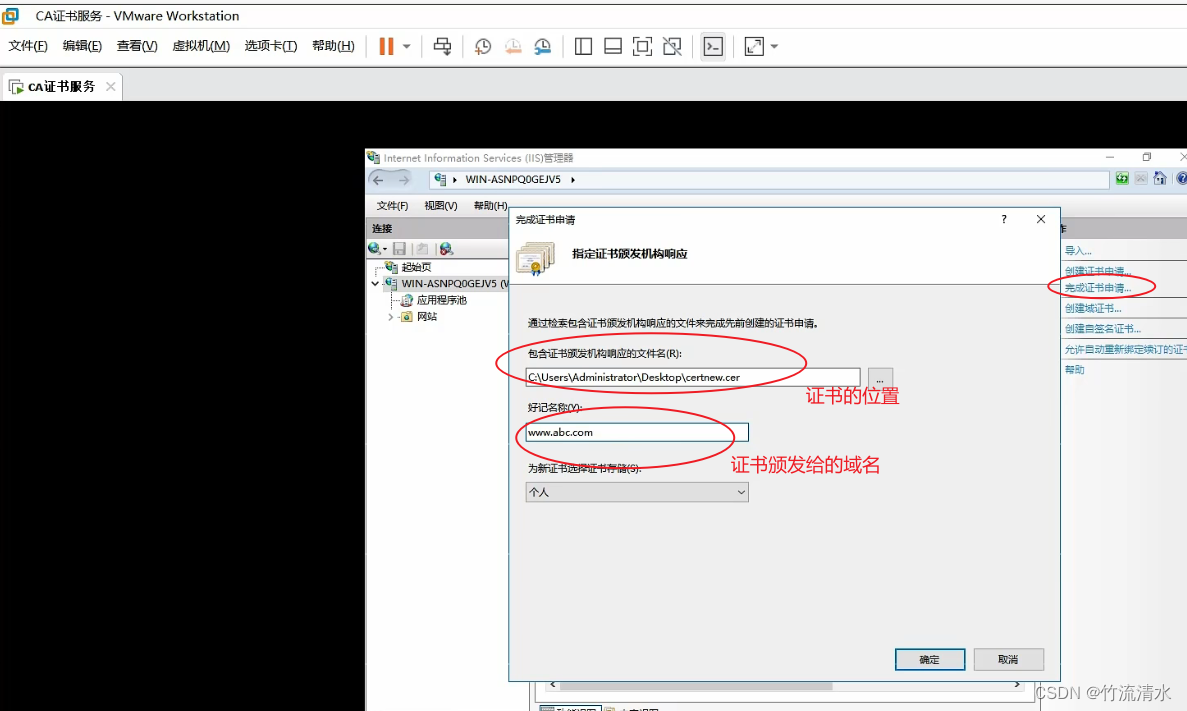The width and height of the screenshot is (1187, 711).
Task: Open VMware 编辑(E) menu
Action: click(82, 46)
